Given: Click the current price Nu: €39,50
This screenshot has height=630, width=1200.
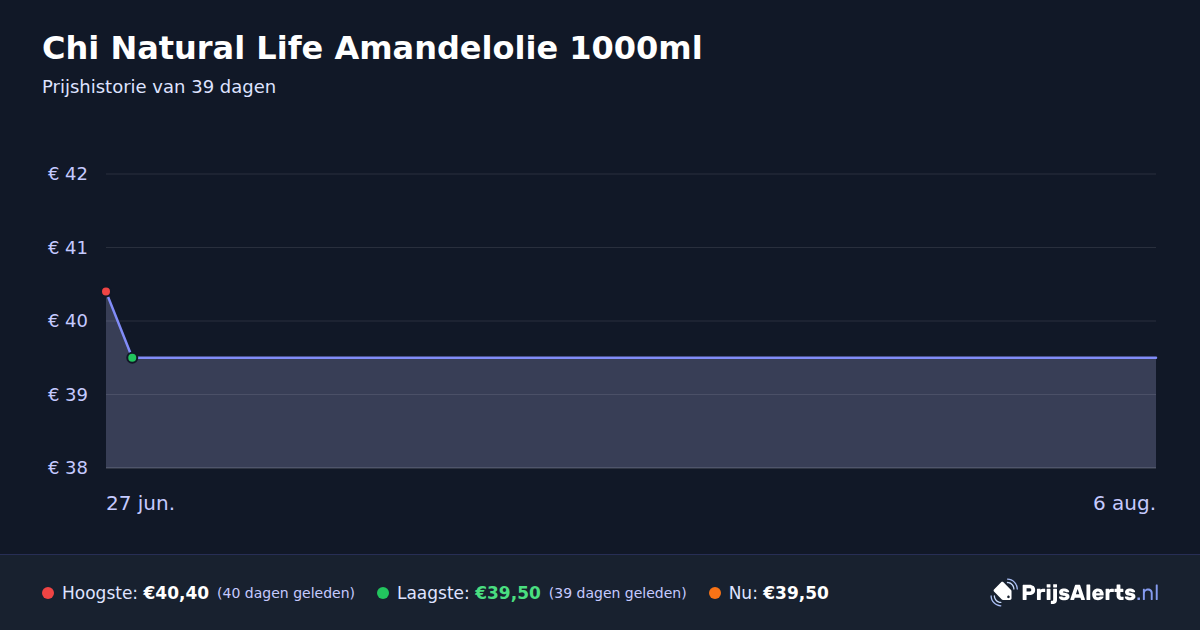Looking at the screenshot, I should click(779, 593).
